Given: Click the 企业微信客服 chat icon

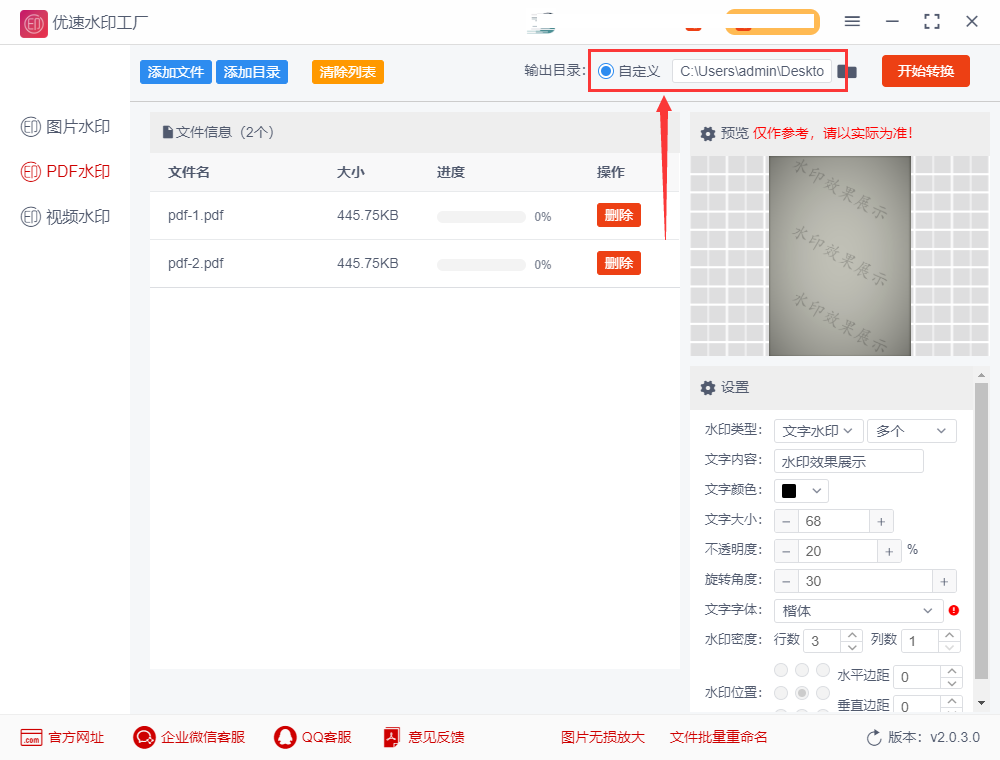Looking at the screenshot, I should (x=144, y=738).
